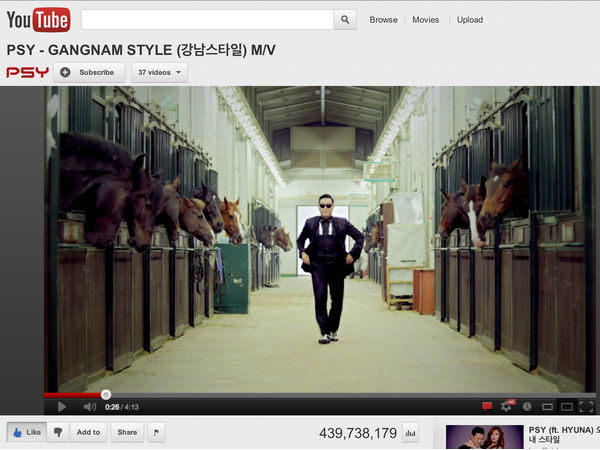Like the video
Viewport: 600px width, 450px height.
coord(27,432)
